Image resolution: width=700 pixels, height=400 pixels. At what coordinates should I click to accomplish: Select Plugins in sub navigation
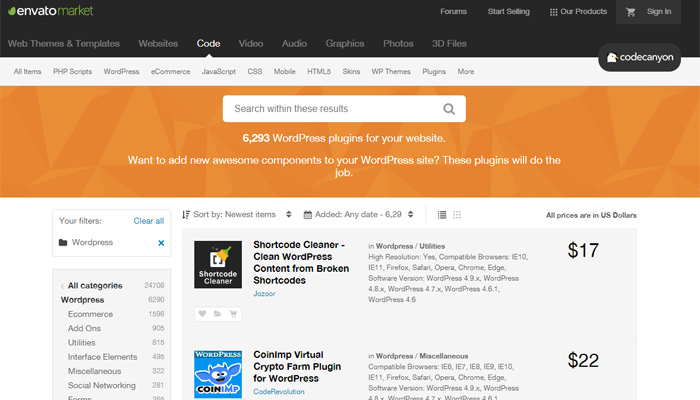tap(434, 71)
